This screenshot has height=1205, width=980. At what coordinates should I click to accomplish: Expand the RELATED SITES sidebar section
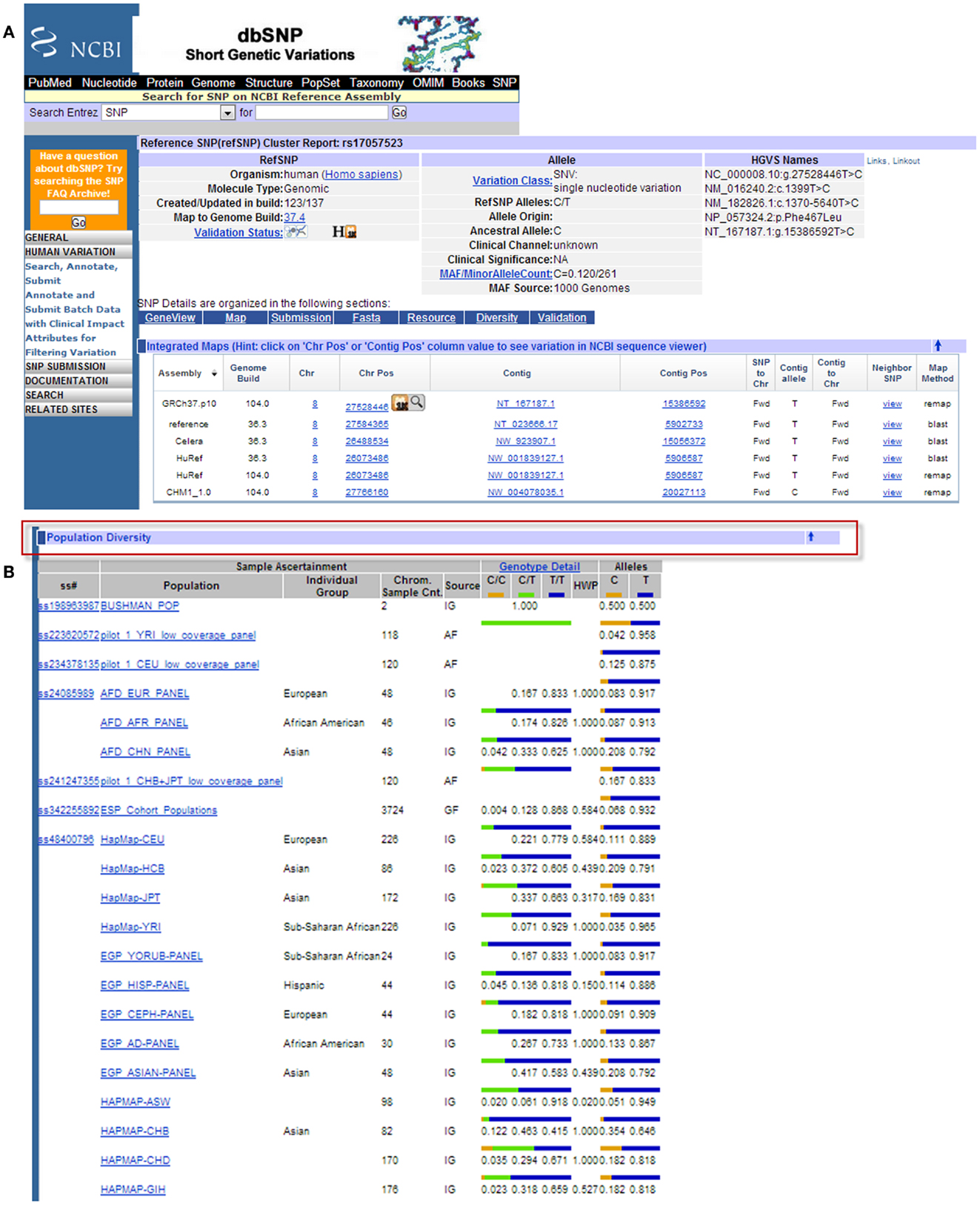point(79,409)
